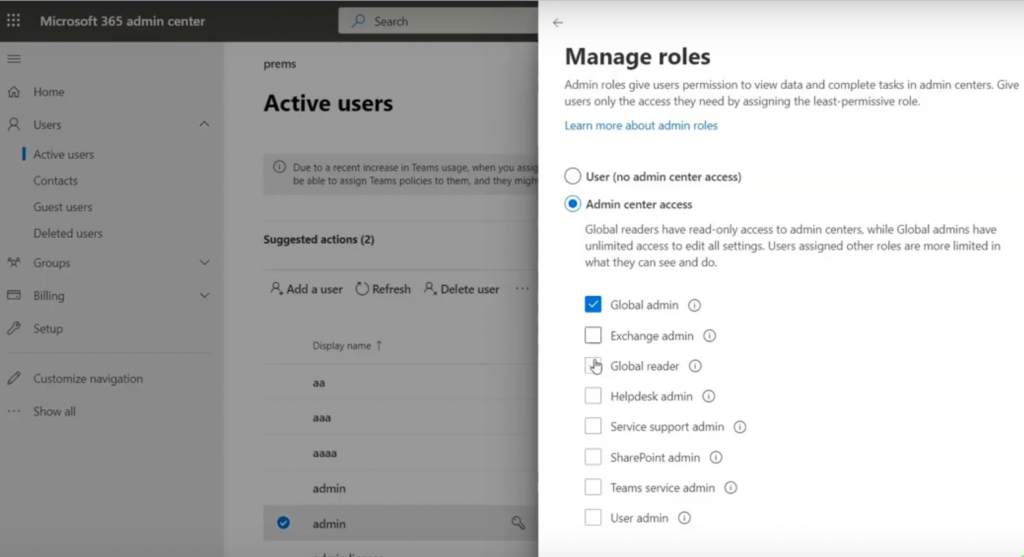Show info for the SharePoint admin role

tap(716, 458)
